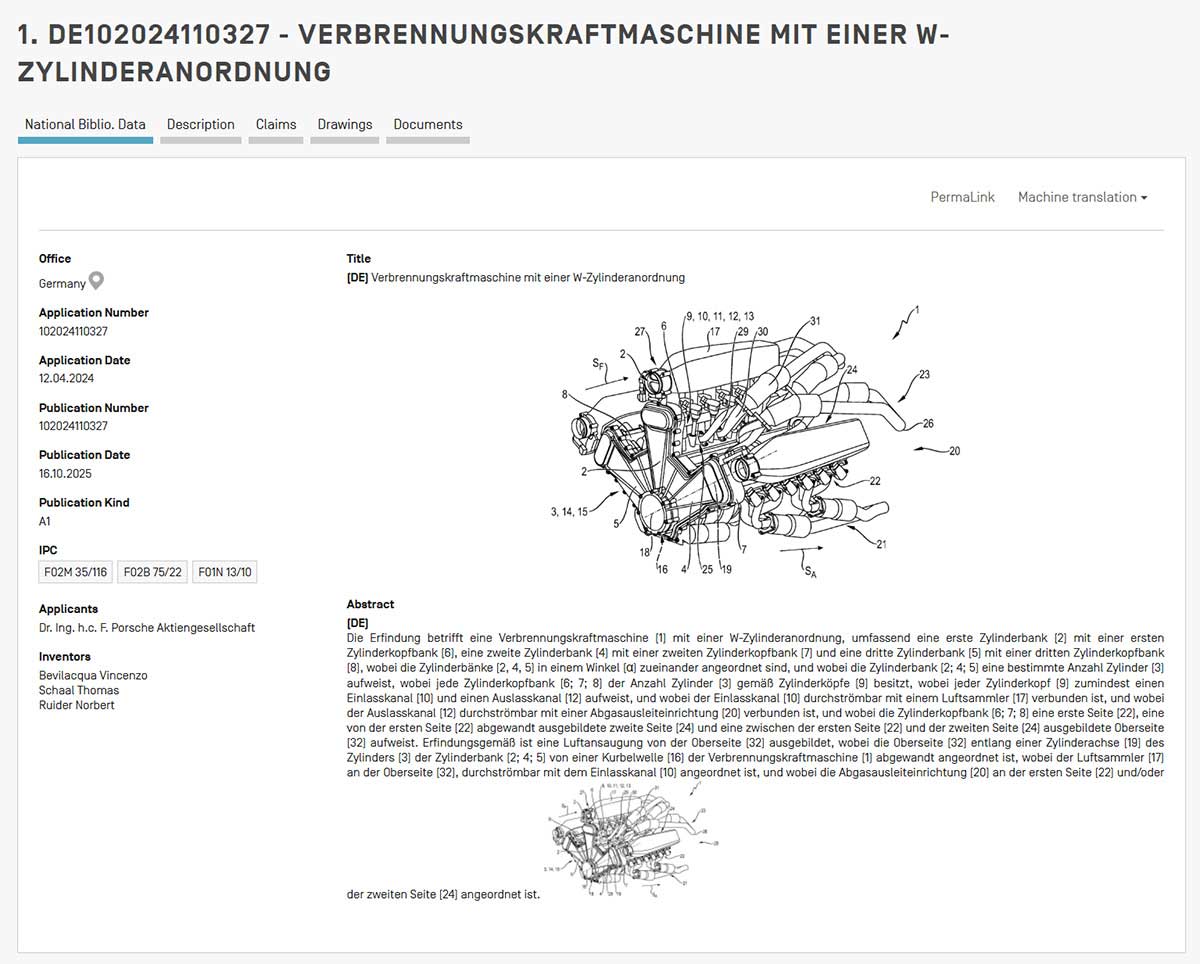Open the Machine translation dropdown
The height and width of the screenshot is (964, 1200).
coord(1082,198)
